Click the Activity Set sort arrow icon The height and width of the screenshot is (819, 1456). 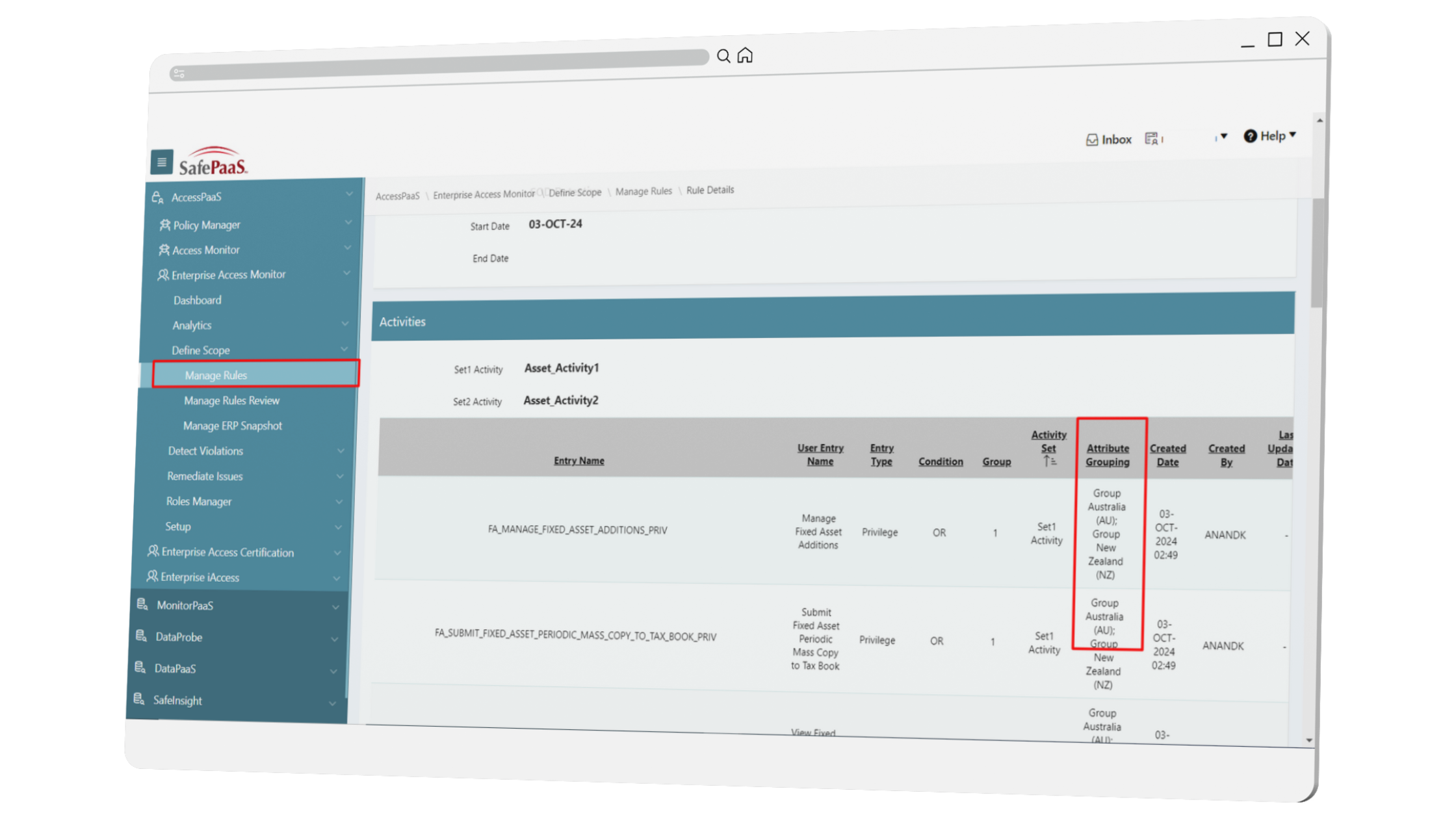[x=1048, y=461]
